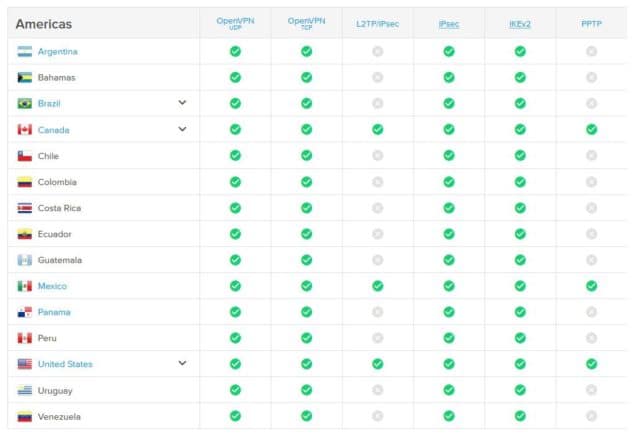Select the Venezuela row label
The height and width of the screenshot is (437, 640).
59,417
